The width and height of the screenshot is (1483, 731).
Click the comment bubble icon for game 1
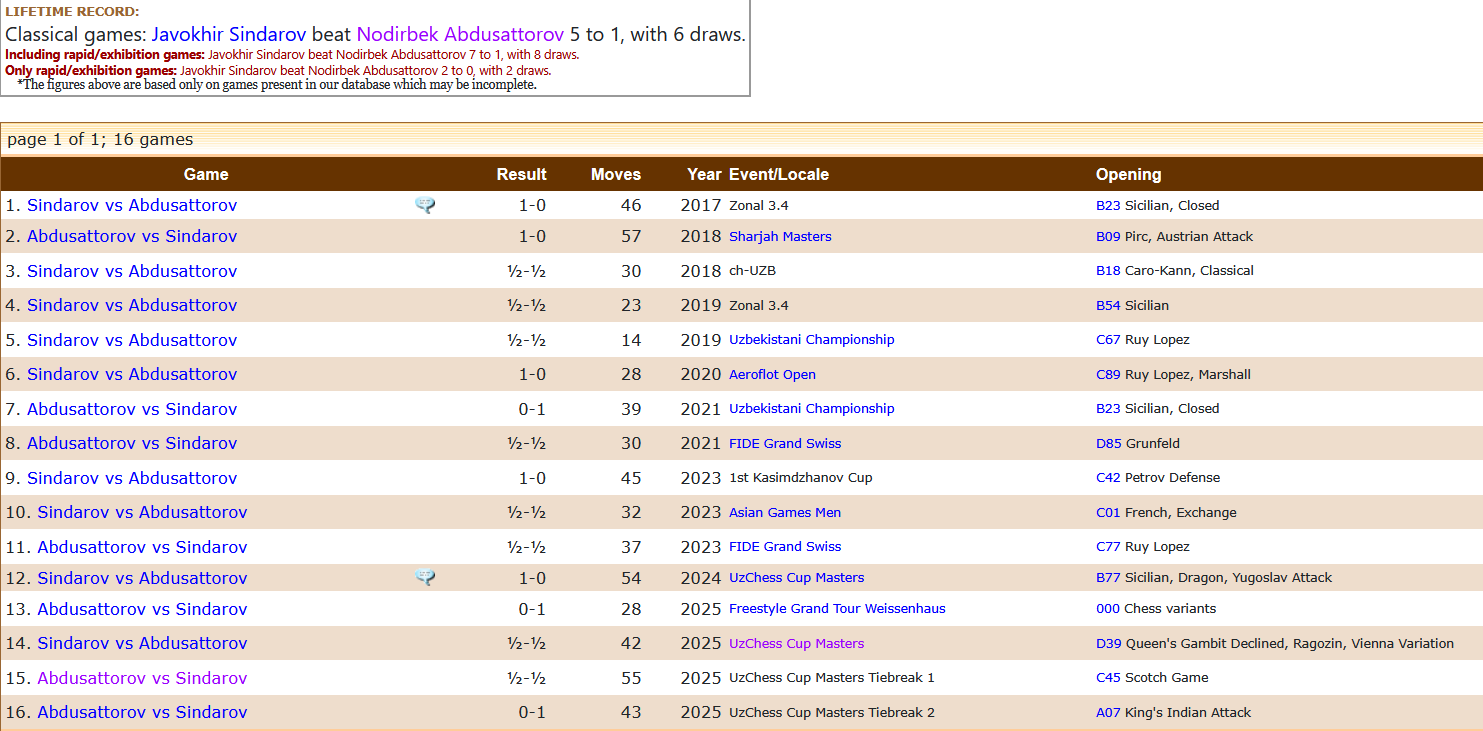425,205
